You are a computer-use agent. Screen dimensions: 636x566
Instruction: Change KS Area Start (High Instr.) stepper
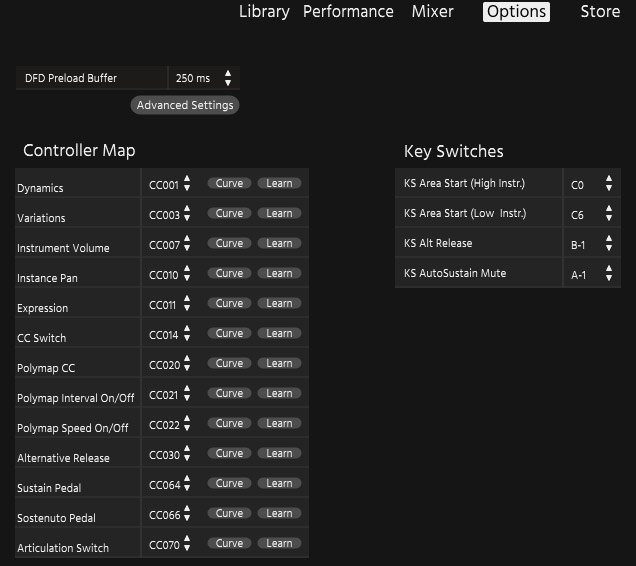click(x=608, y=184)
